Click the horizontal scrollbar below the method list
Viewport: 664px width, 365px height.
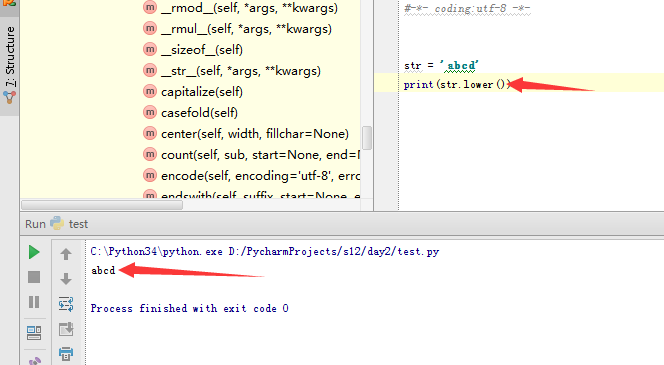click(x=102, y=205)
